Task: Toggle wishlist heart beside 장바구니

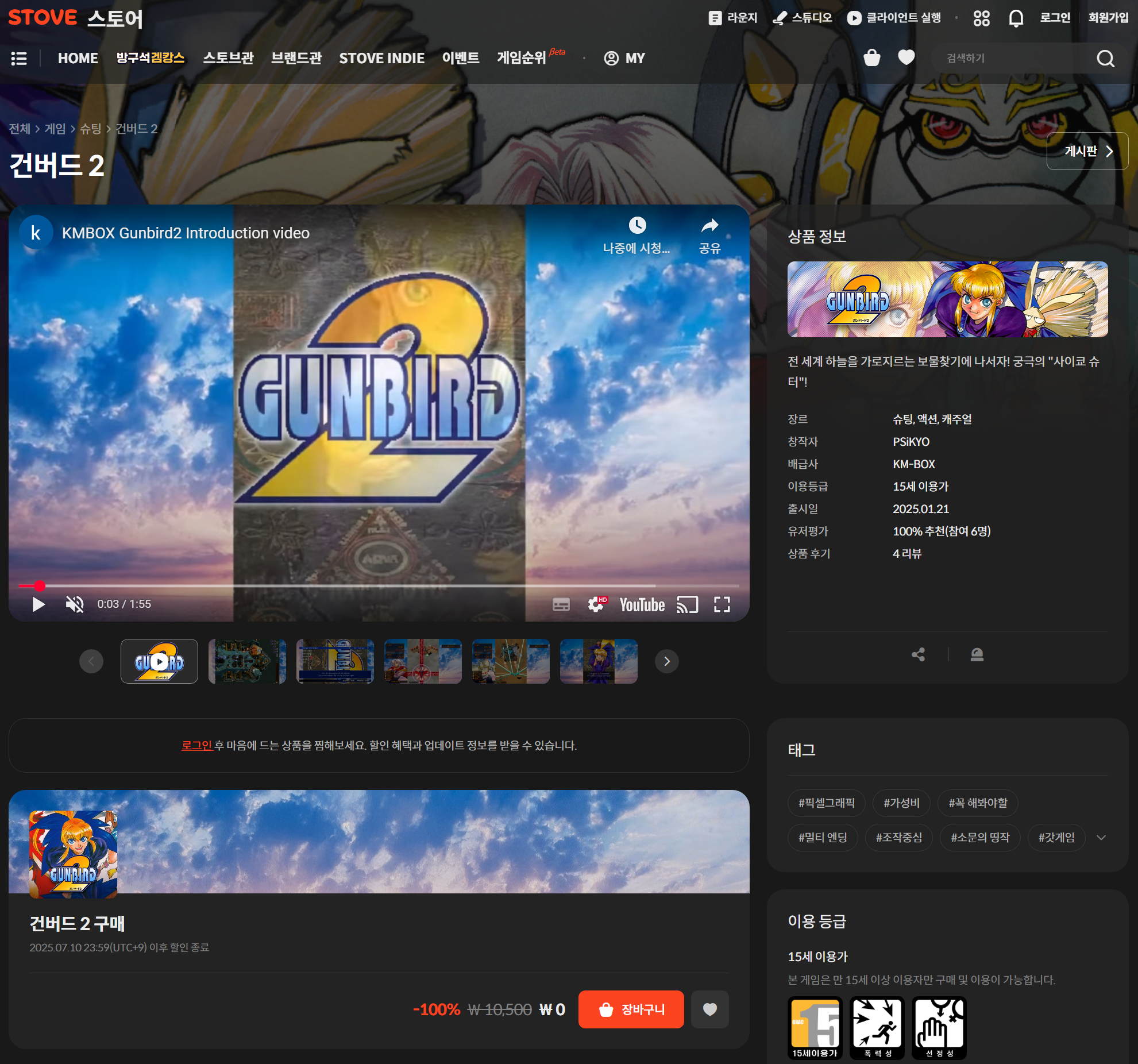Action: tap(709, 1009)
